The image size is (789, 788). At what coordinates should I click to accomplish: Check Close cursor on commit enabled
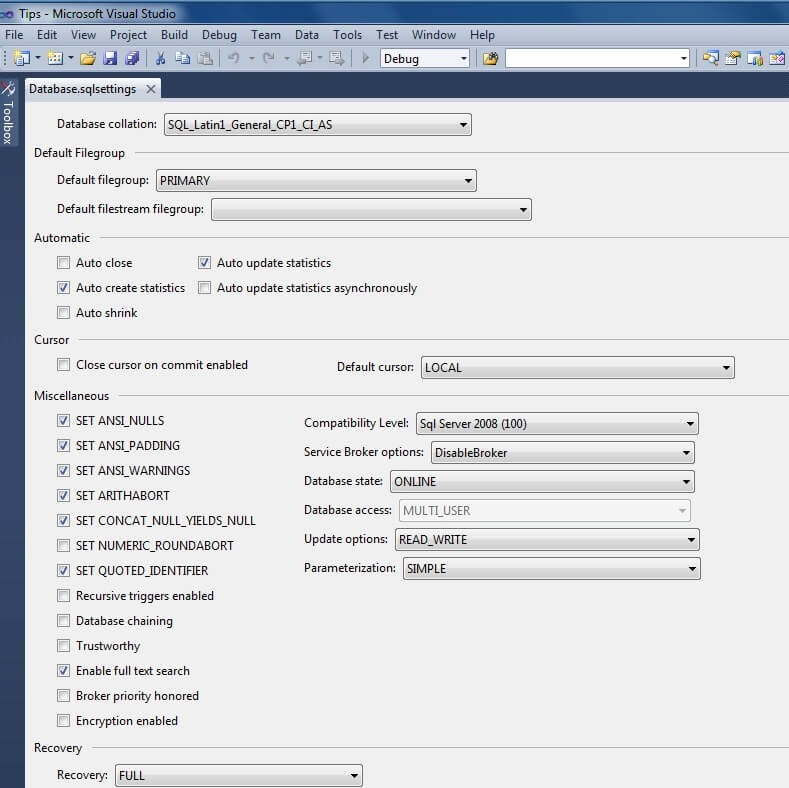63,364
